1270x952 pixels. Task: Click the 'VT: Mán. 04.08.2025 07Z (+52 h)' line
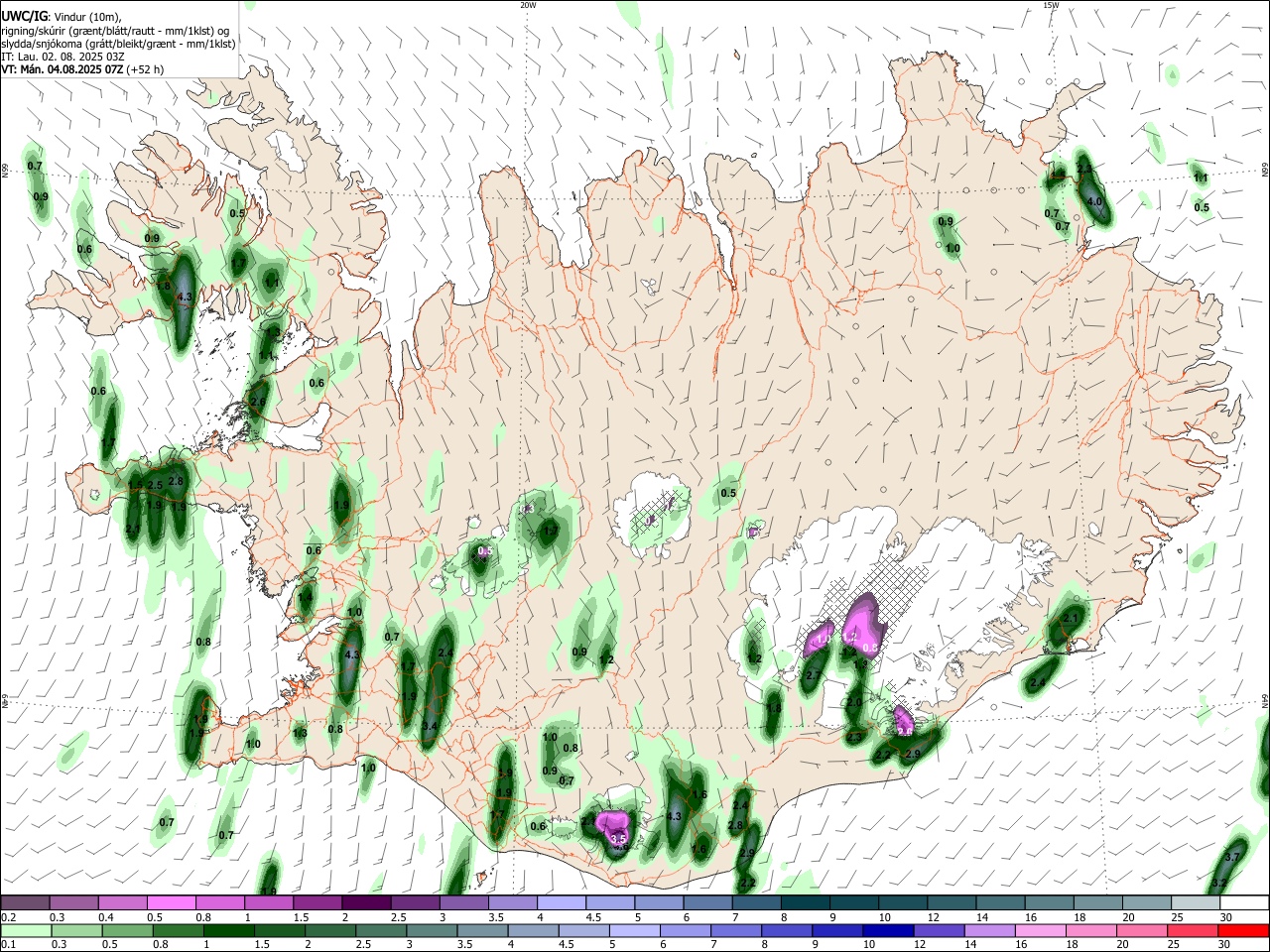(82, 69)
